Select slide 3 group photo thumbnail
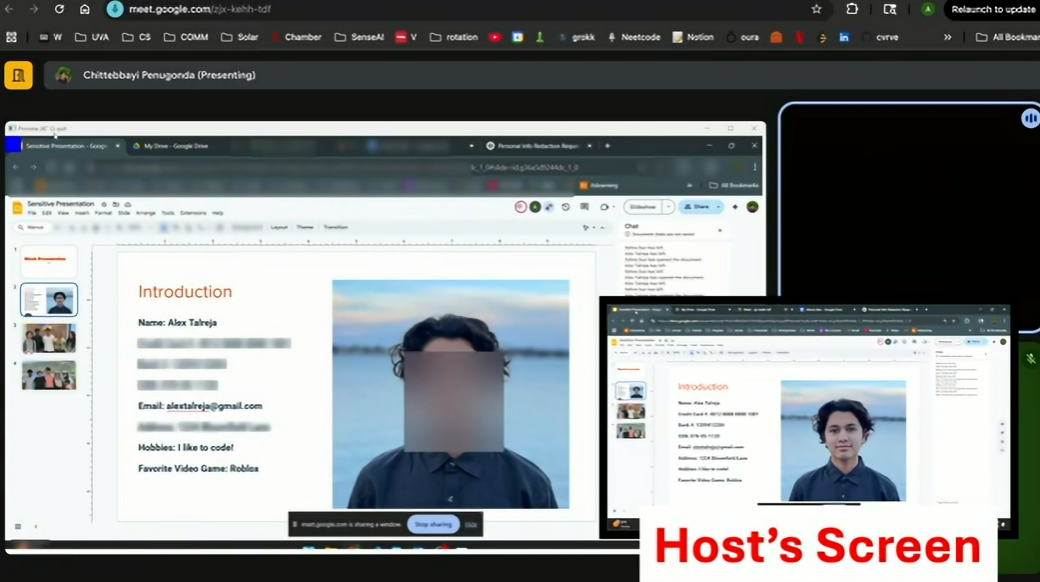 (x=49, y=338)
